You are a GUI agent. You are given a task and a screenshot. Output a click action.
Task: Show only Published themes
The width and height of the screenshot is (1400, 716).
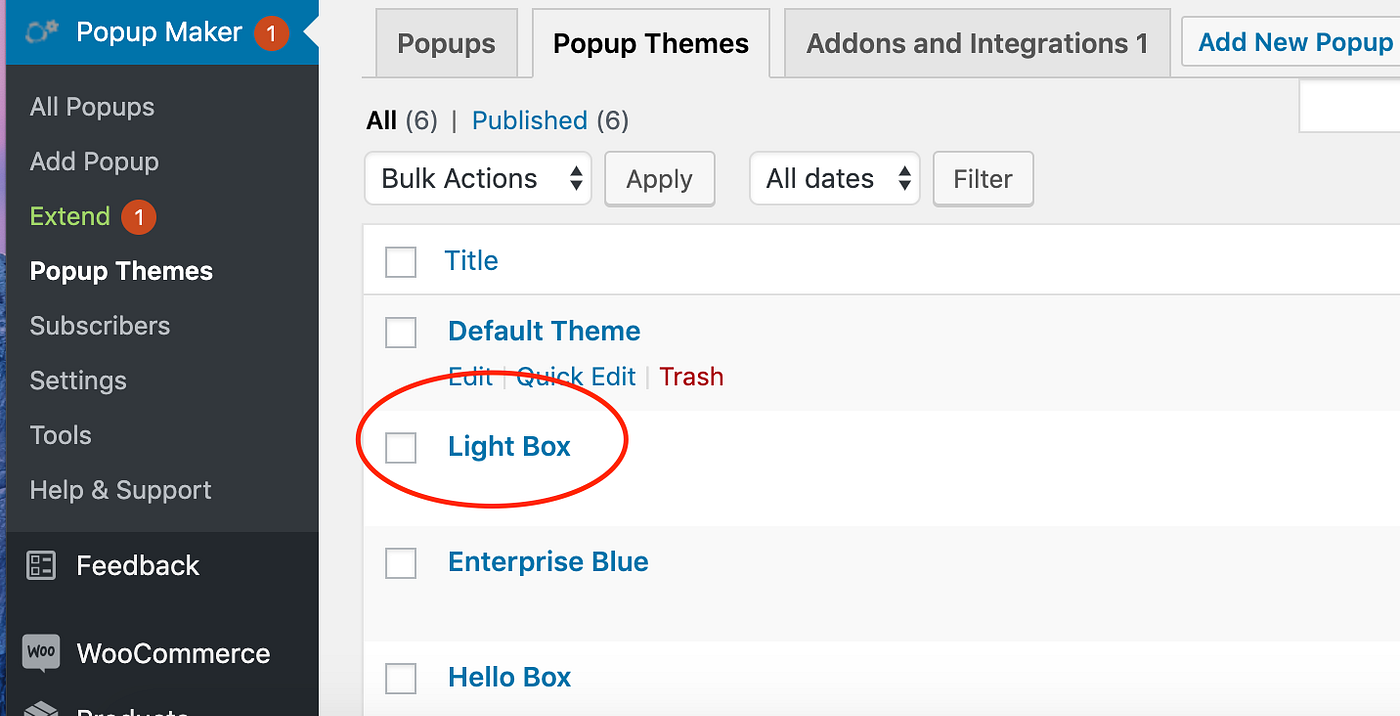[529, 121]
